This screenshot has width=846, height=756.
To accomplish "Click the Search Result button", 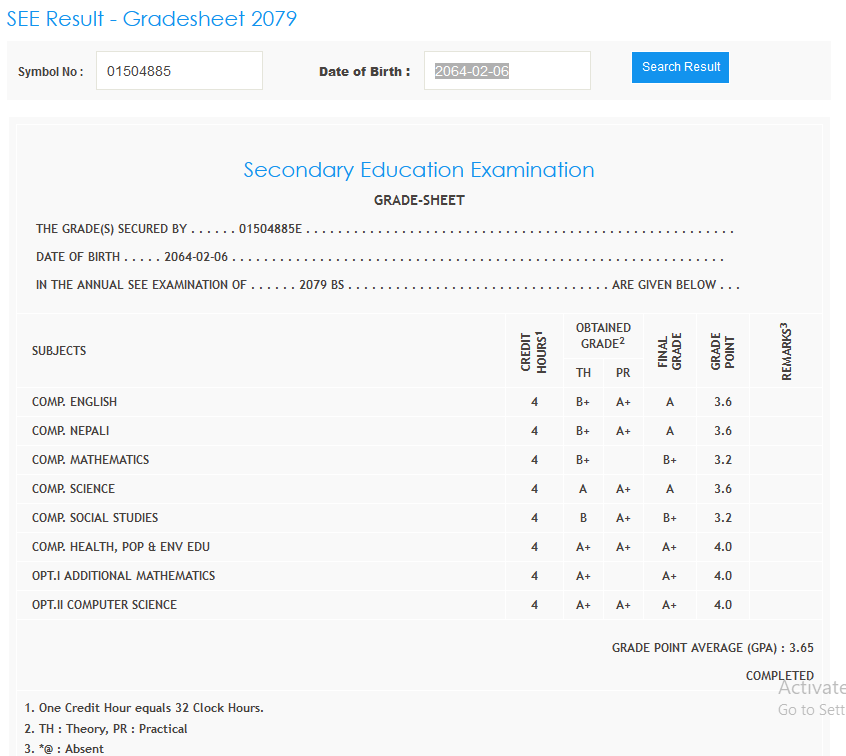I will (680, 67).
